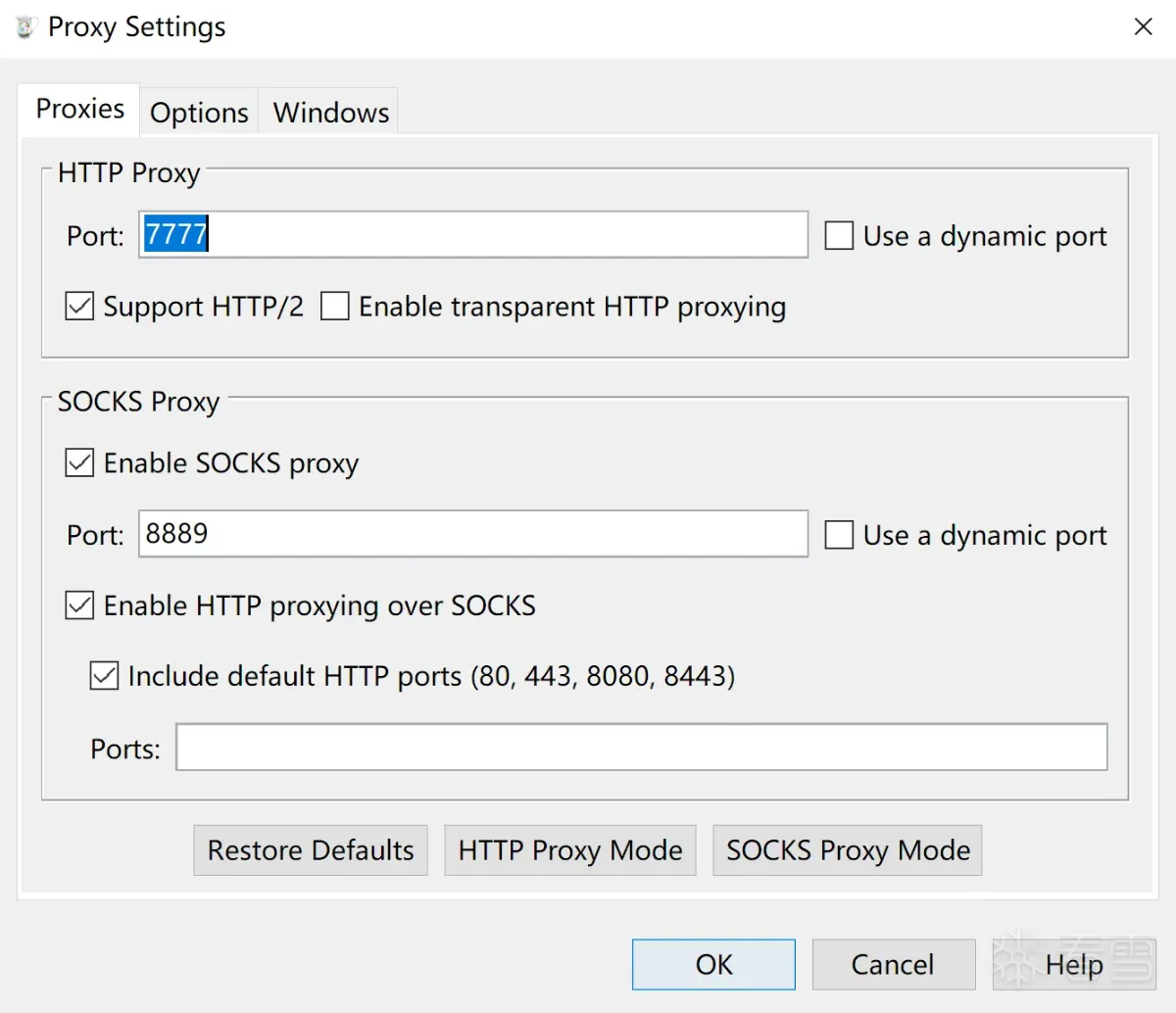Switch to the Windows tab
Image resolution: width=1176 pixels, height=1013 pixels.
pos(331,113)
